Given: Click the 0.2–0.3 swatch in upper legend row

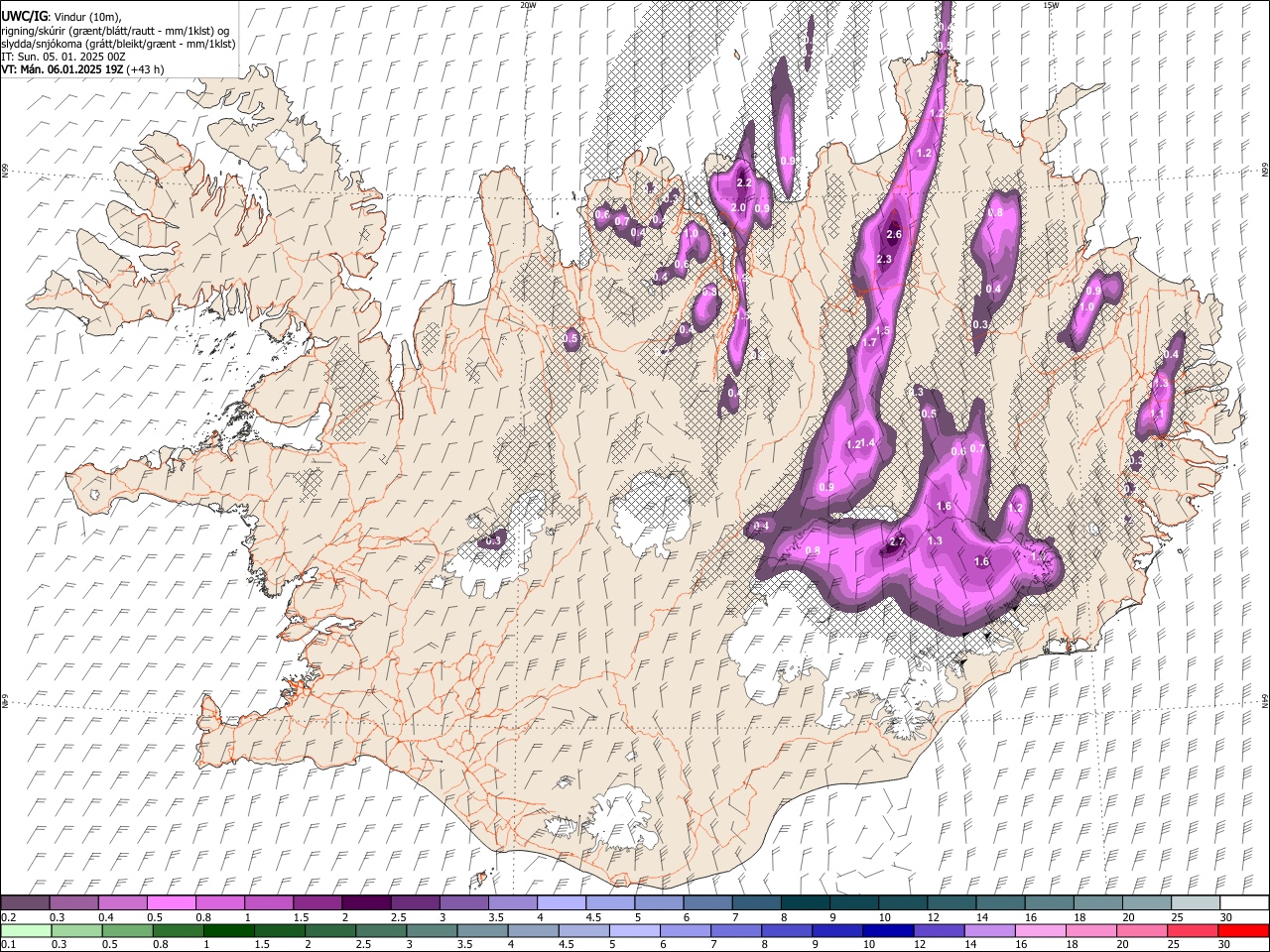Looking at the screenshot, I should [x=25, y=903].
